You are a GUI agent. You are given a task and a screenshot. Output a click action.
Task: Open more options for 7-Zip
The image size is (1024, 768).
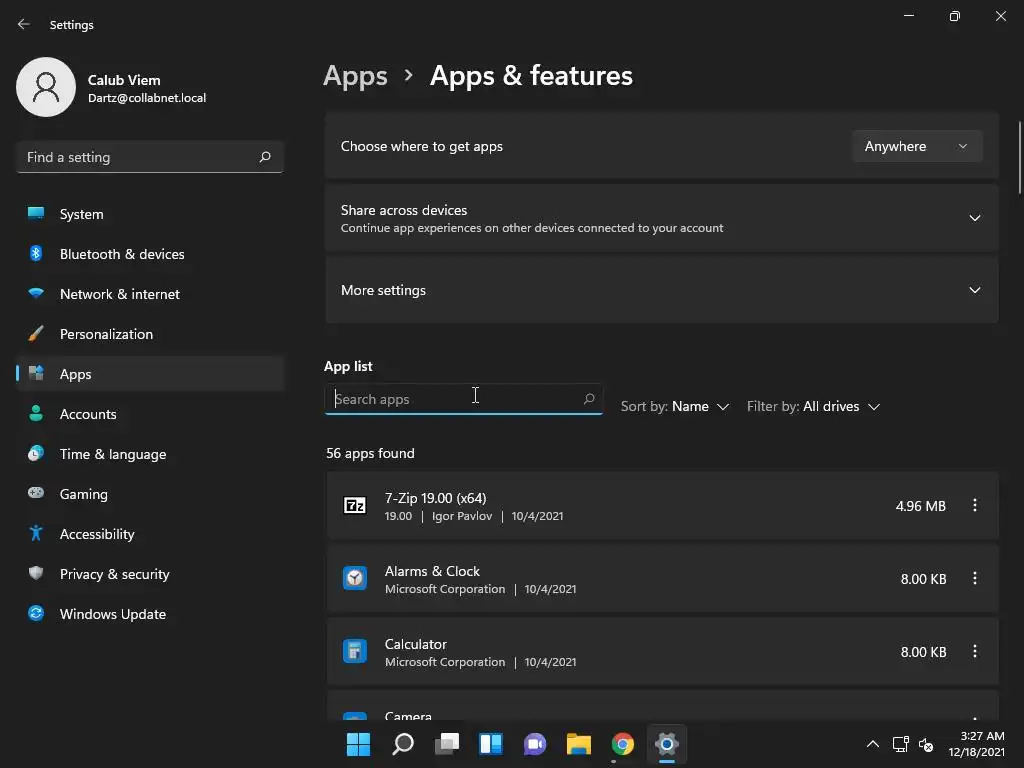(x=974, y=506)
